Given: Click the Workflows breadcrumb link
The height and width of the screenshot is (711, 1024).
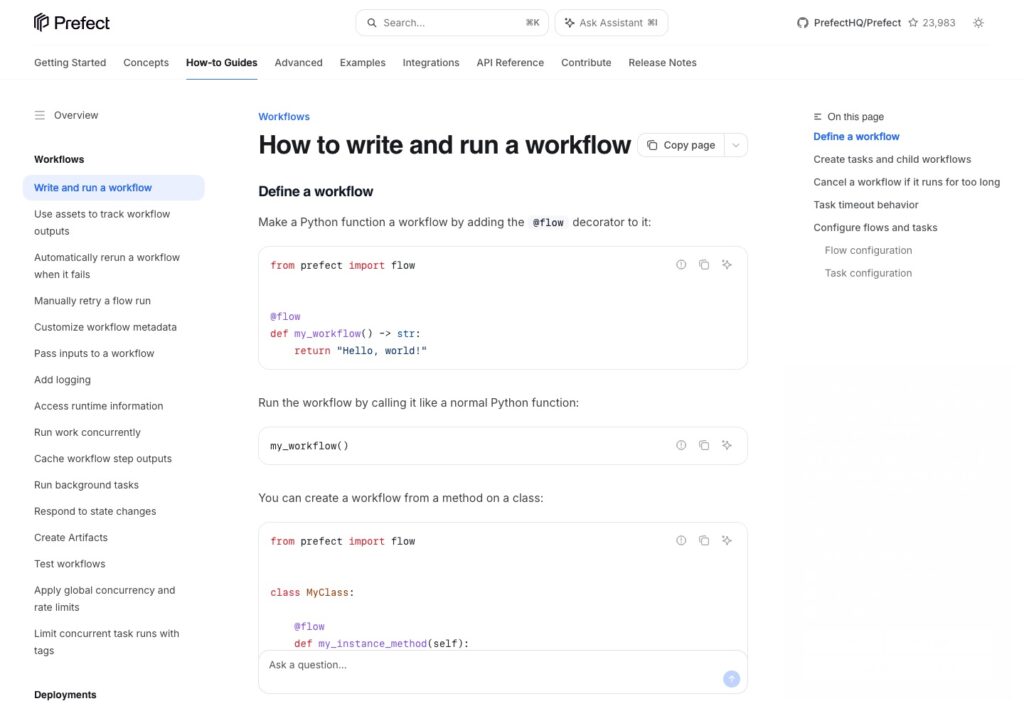Looking at the screenshot, I should coord(284,117).
